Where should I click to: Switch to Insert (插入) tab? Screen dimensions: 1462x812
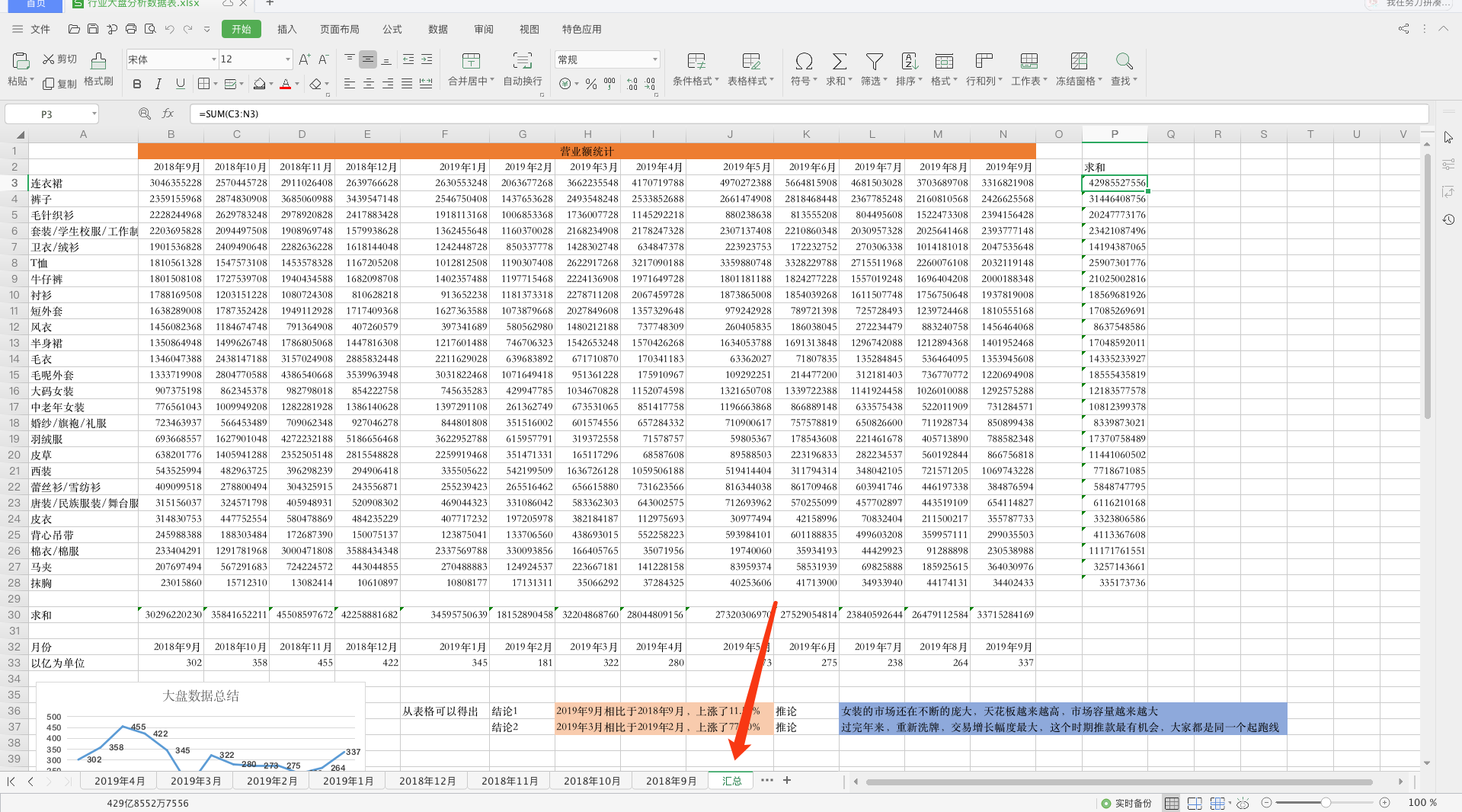[x=286, y=29]
